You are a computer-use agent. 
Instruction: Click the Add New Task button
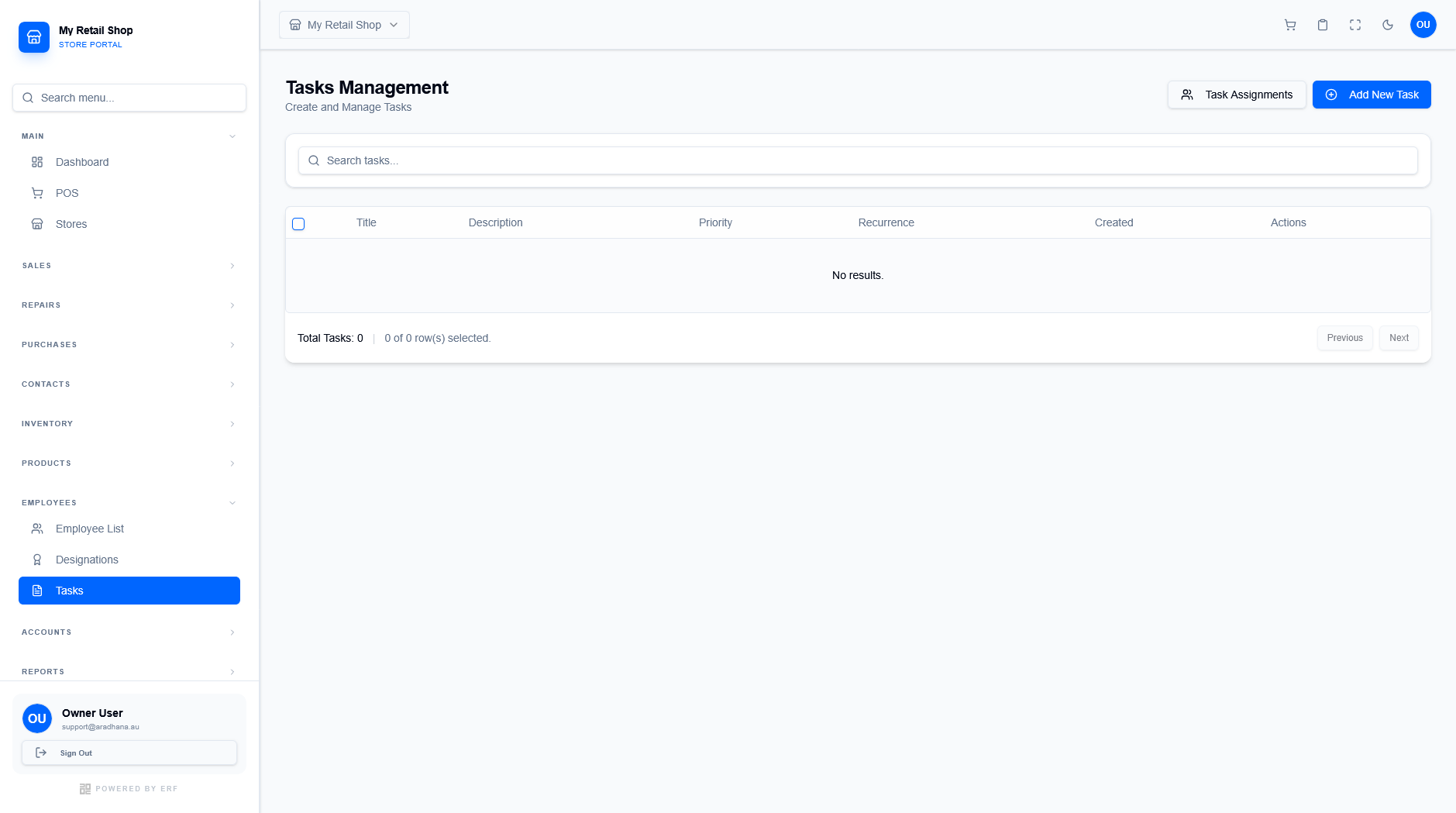(x=1371, y=94)
